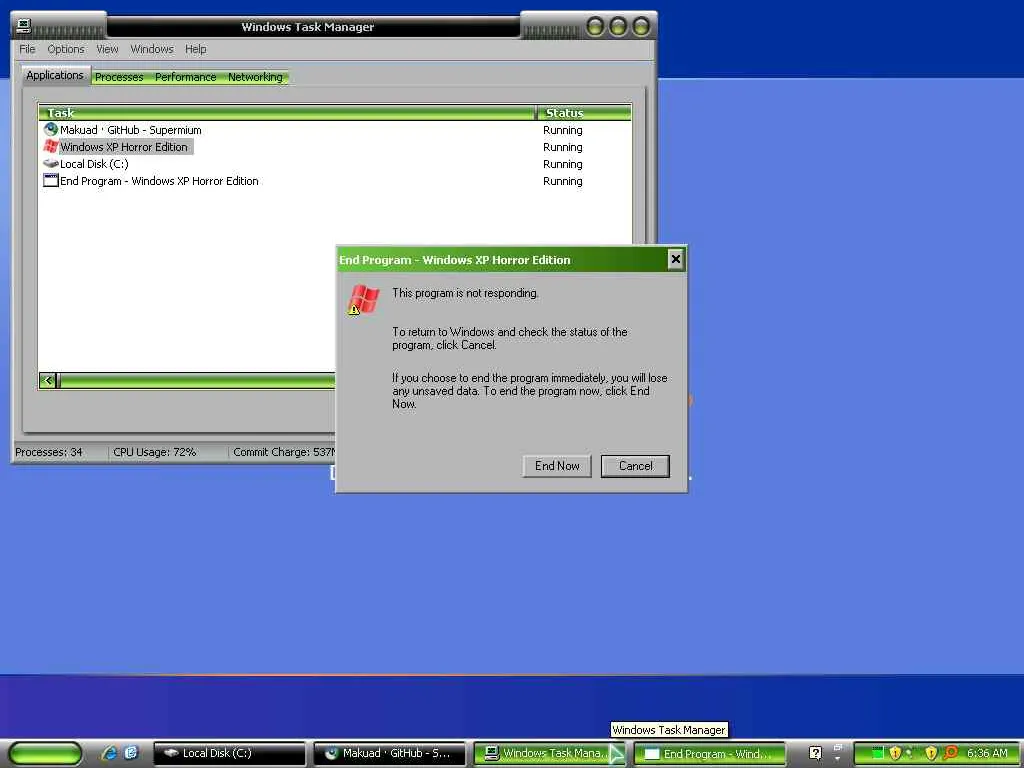Click 'Processes: 34' in status bar

click(x=49, y=452)
